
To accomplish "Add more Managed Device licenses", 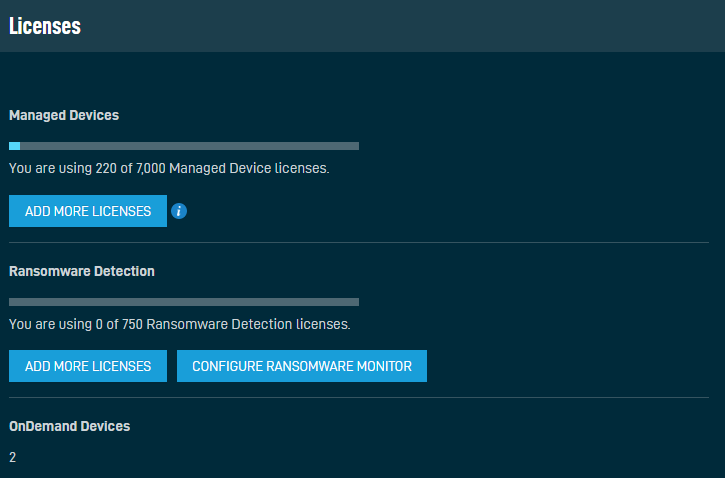I will point(88,211).
